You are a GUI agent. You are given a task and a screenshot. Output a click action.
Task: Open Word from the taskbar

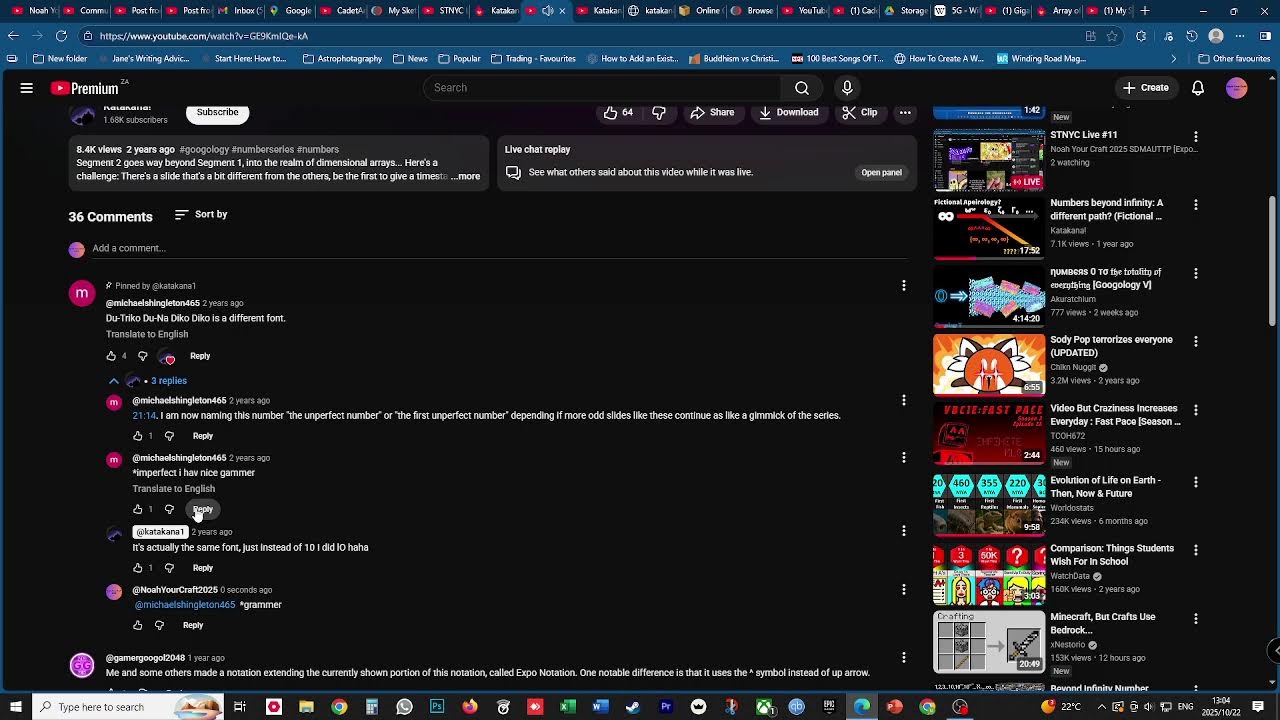coord(600,707)
